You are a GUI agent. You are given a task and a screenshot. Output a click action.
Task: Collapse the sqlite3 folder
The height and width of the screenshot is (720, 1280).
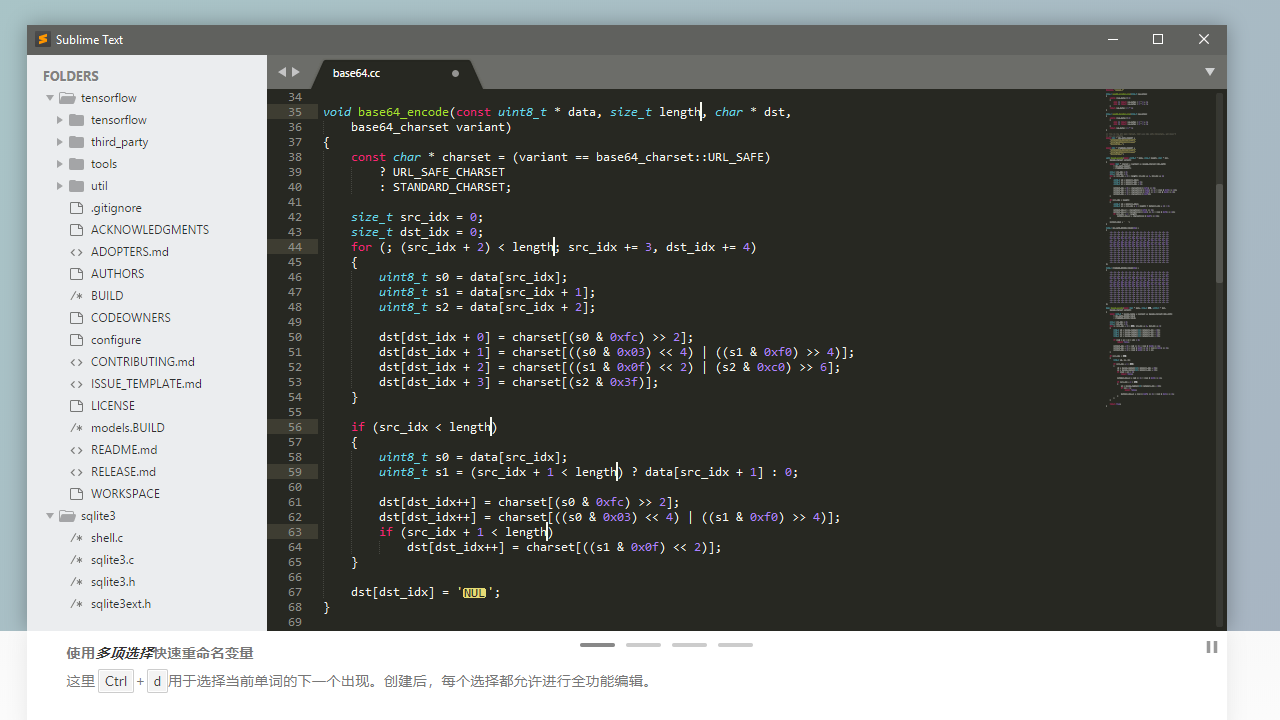click(50, 515)
